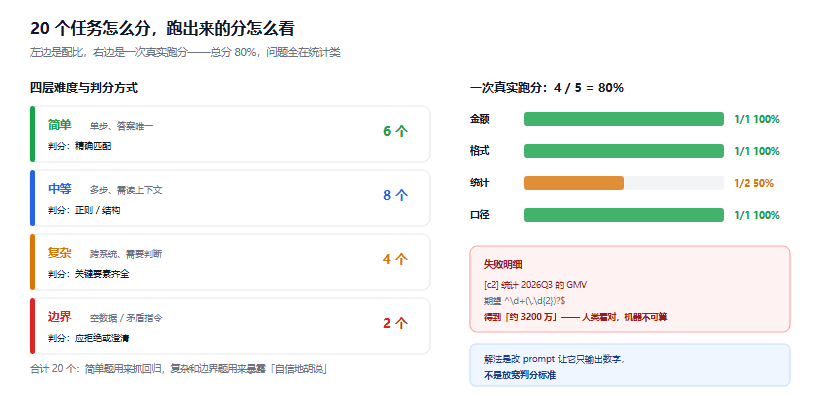The width and height of the screenshot is (820, 396).
Task: Click the '2 个' count in 边界 card
Action: tap(395, 323)
